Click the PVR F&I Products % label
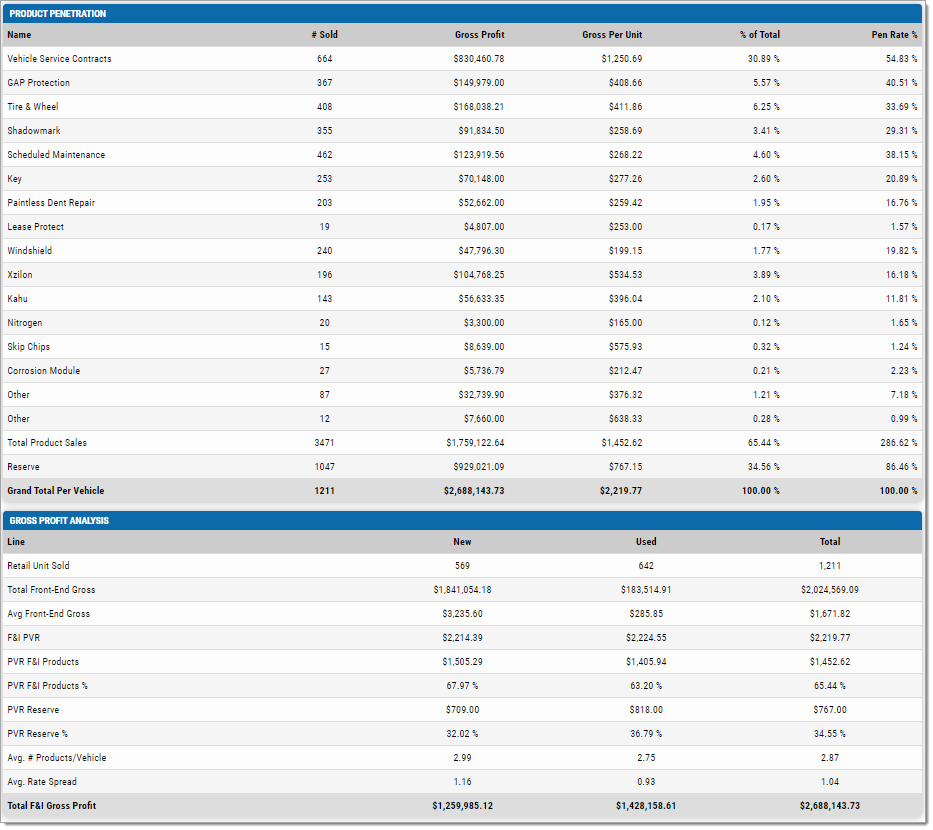The width and height of the screenshot is (933, 830). coord(48,686)
